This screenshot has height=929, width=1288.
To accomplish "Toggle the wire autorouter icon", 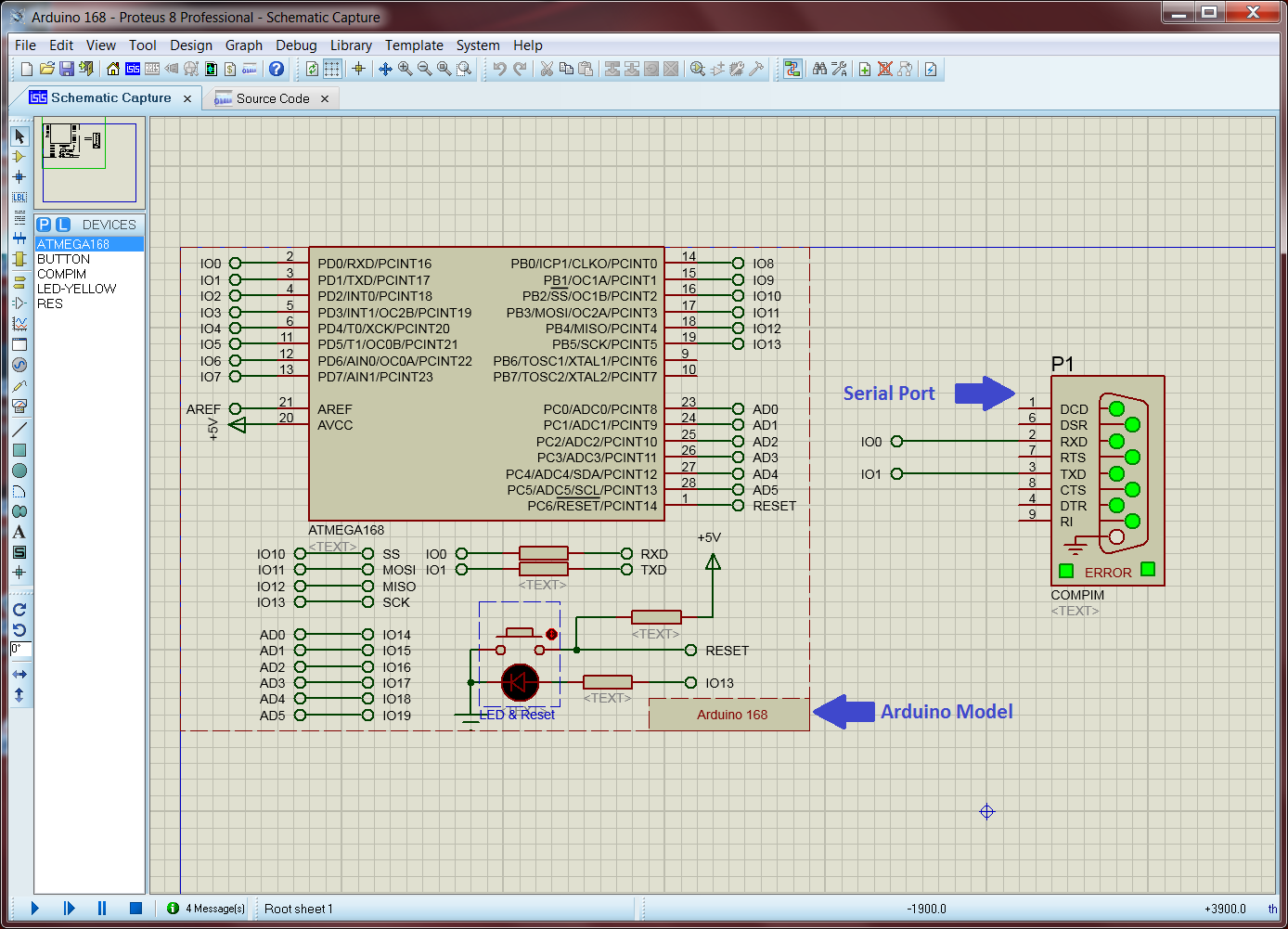I will [792, 69].
